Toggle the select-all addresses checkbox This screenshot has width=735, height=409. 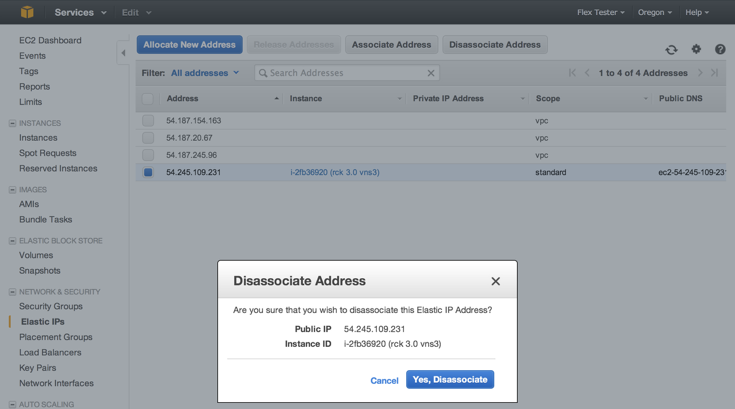coord(148,99)
